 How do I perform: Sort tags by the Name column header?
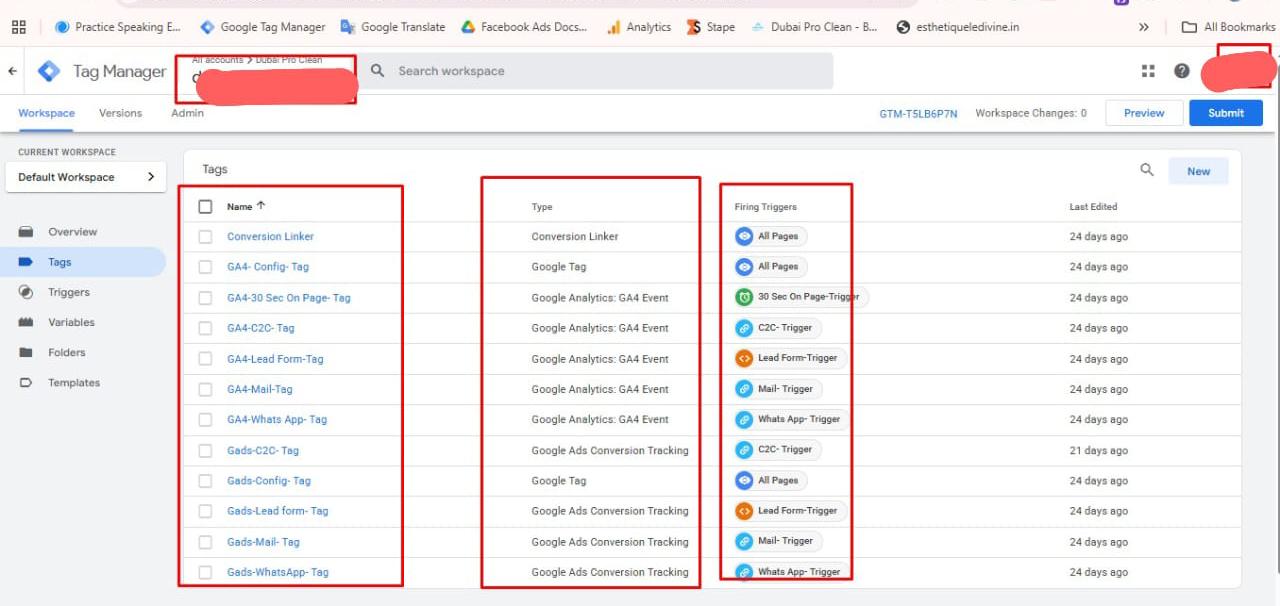[x=240, y=207]
